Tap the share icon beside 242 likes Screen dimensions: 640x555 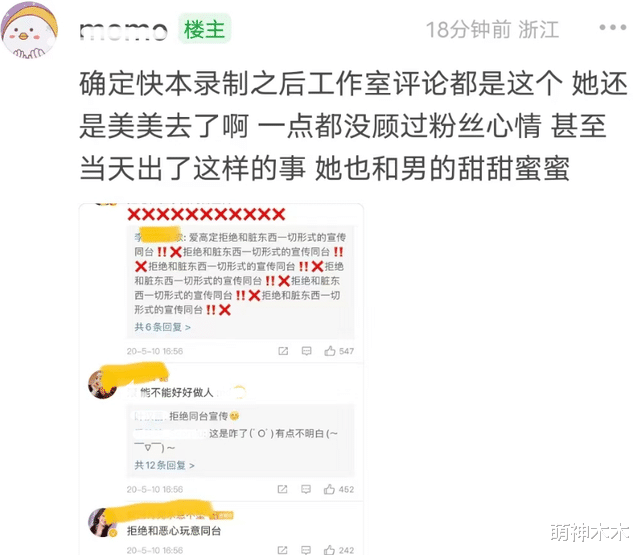tap(282, 550)
